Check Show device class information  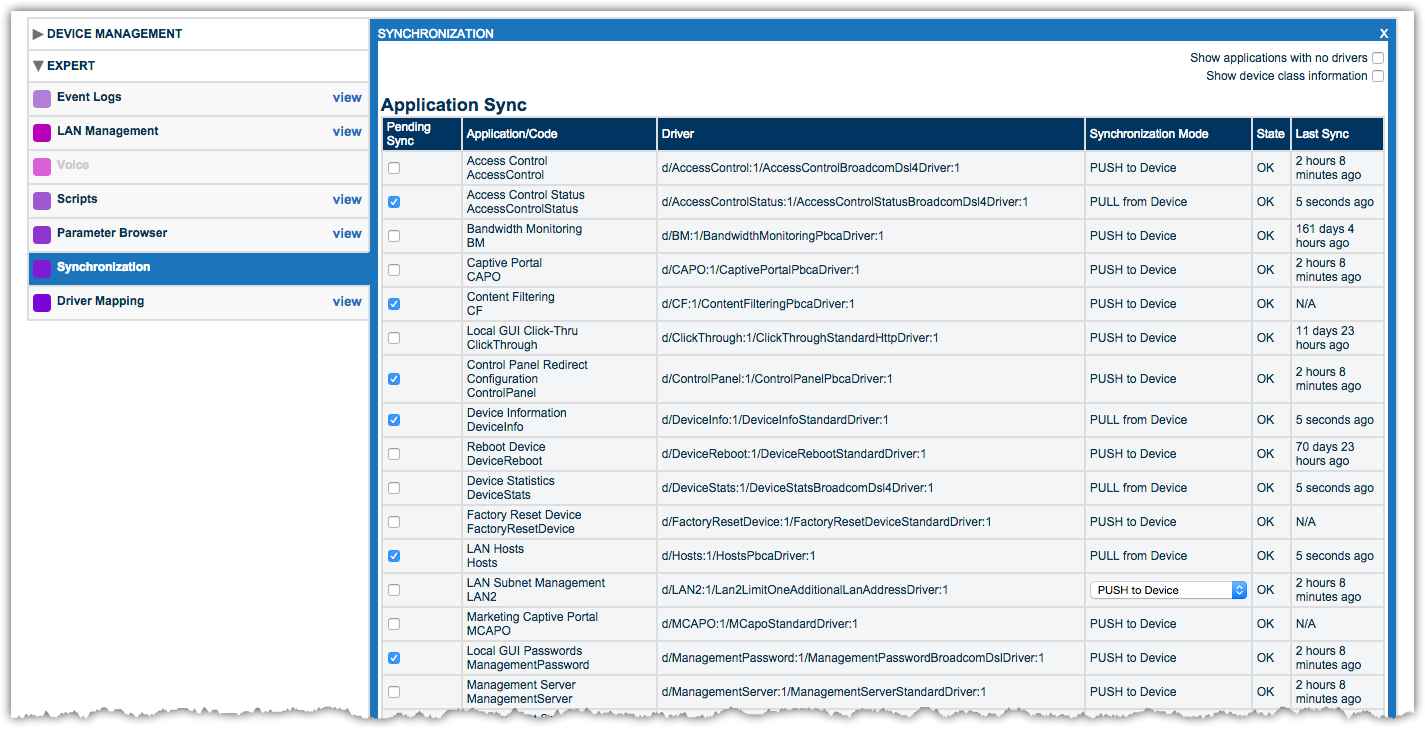tap(1378, 76)
